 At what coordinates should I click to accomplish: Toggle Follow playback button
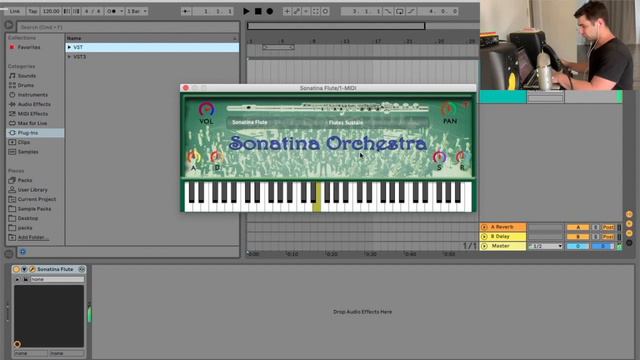pos(186,11)
